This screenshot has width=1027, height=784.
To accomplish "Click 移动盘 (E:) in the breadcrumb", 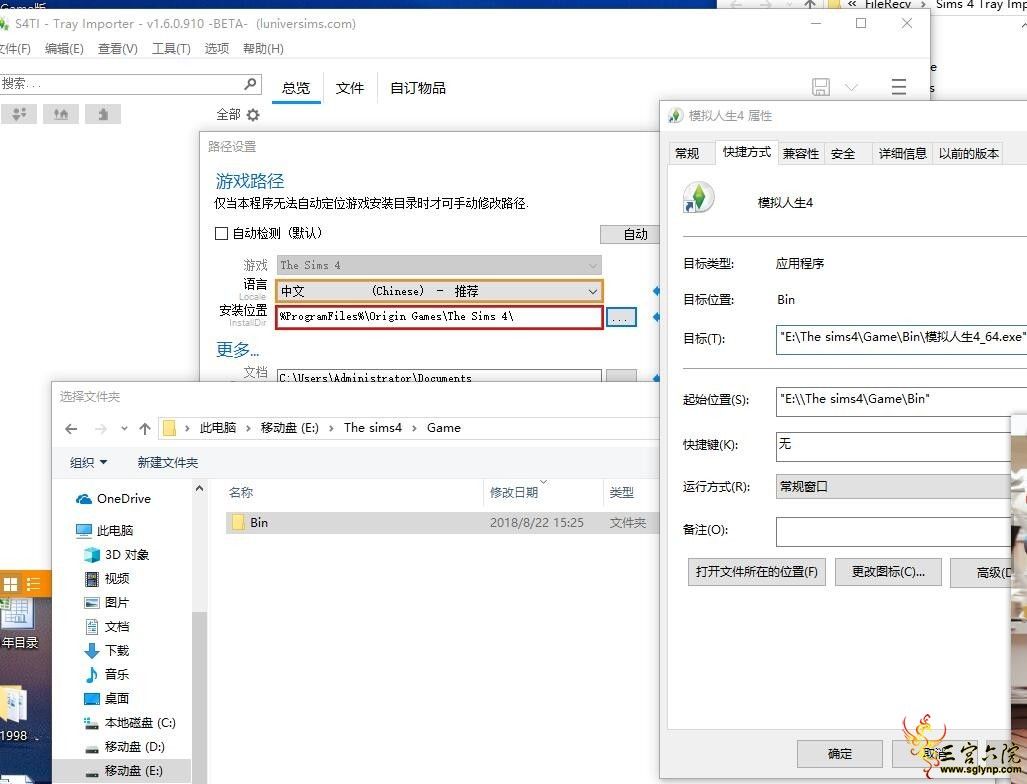I will [x=289, y=428].
